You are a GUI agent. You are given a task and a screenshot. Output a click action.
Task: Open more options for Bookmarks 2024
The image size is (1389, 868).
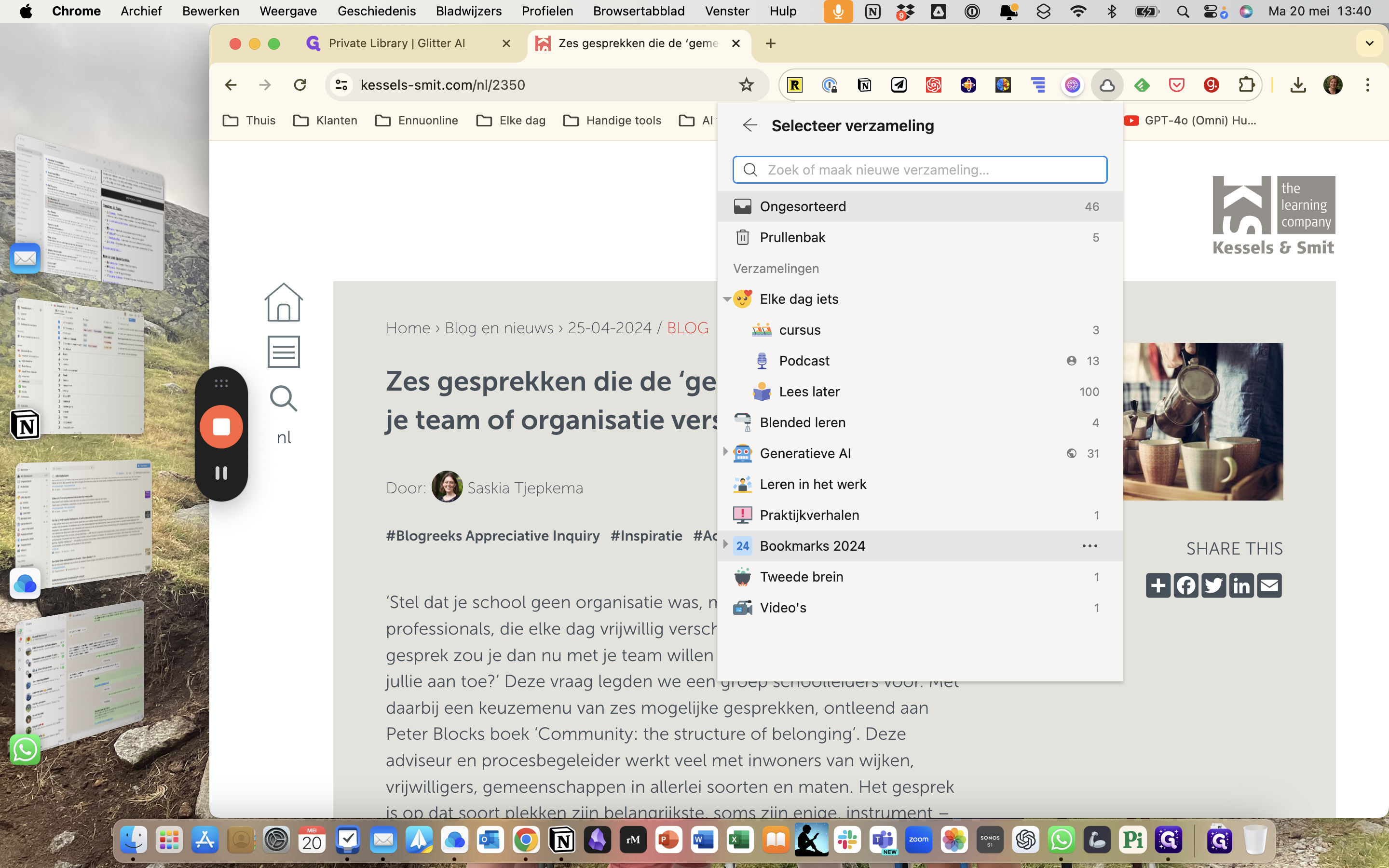point(1089,546)
